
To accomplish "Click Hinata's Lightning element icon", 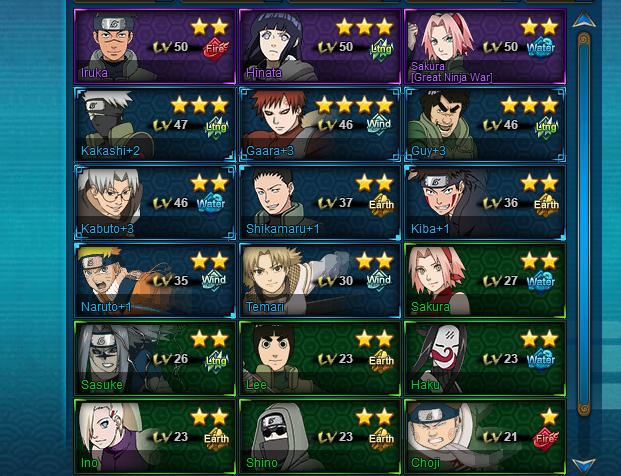I will tap(381, 49).
